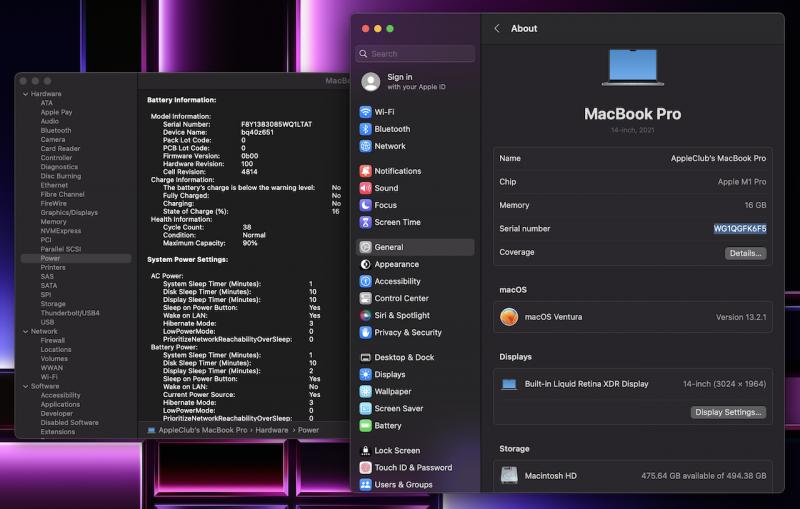Open the Notifications bell icon
800x509 pixels.
tap(365, 171)
